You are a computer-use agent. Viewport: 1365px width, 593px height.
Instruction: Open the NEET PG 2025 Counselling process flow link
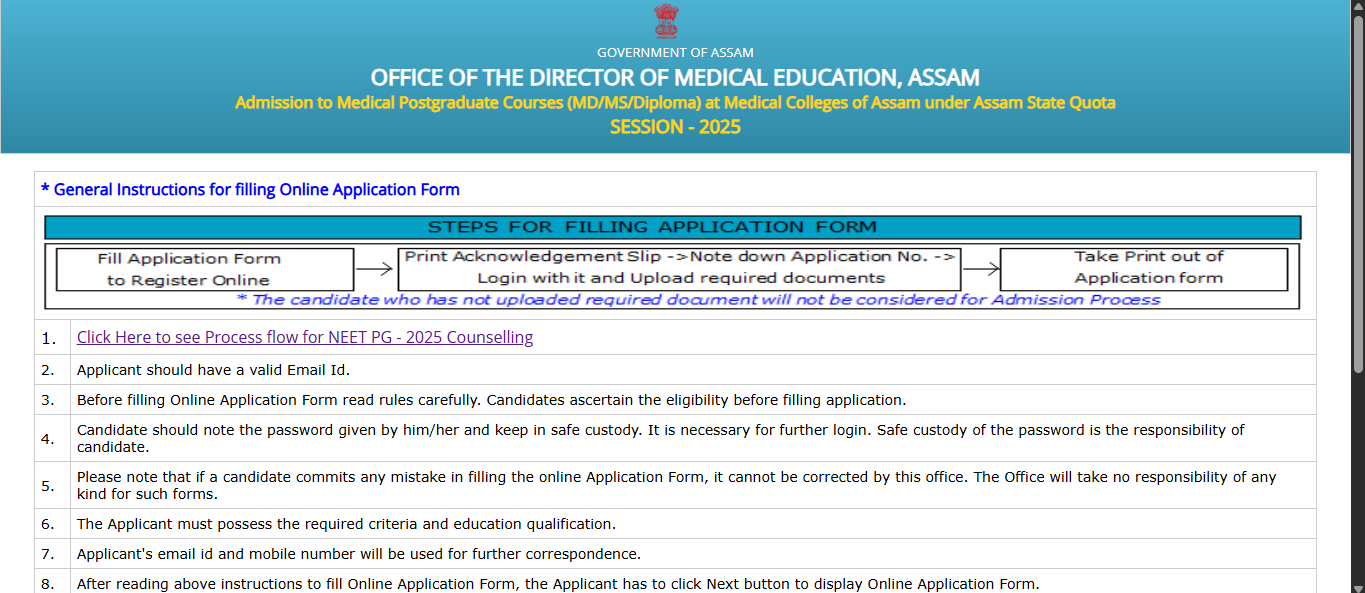[305, 337]
